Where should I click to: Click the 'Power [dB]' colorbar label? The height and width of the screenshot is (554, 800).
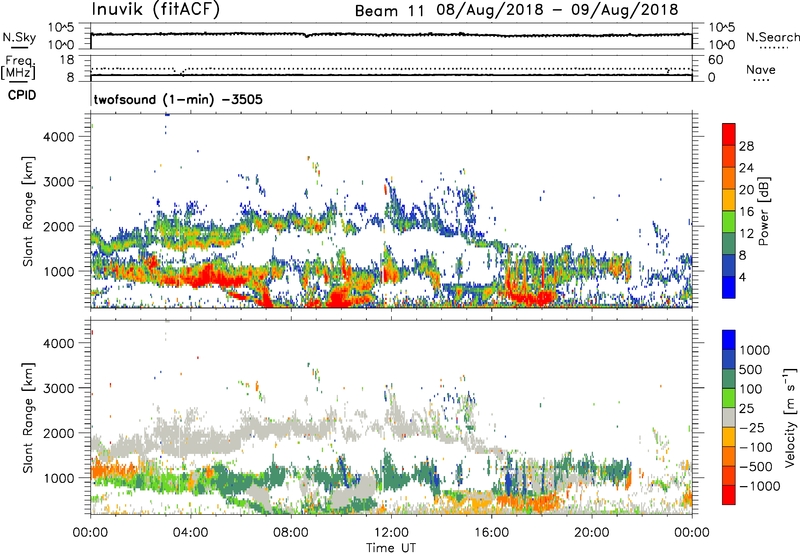764,211
